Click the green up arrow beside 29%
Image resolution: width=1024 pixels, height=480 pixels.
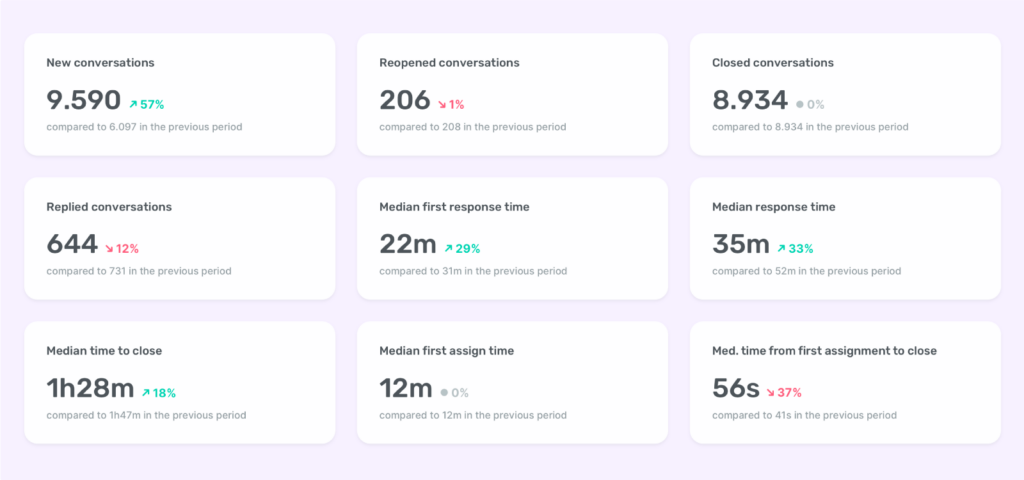coord(449,248)
